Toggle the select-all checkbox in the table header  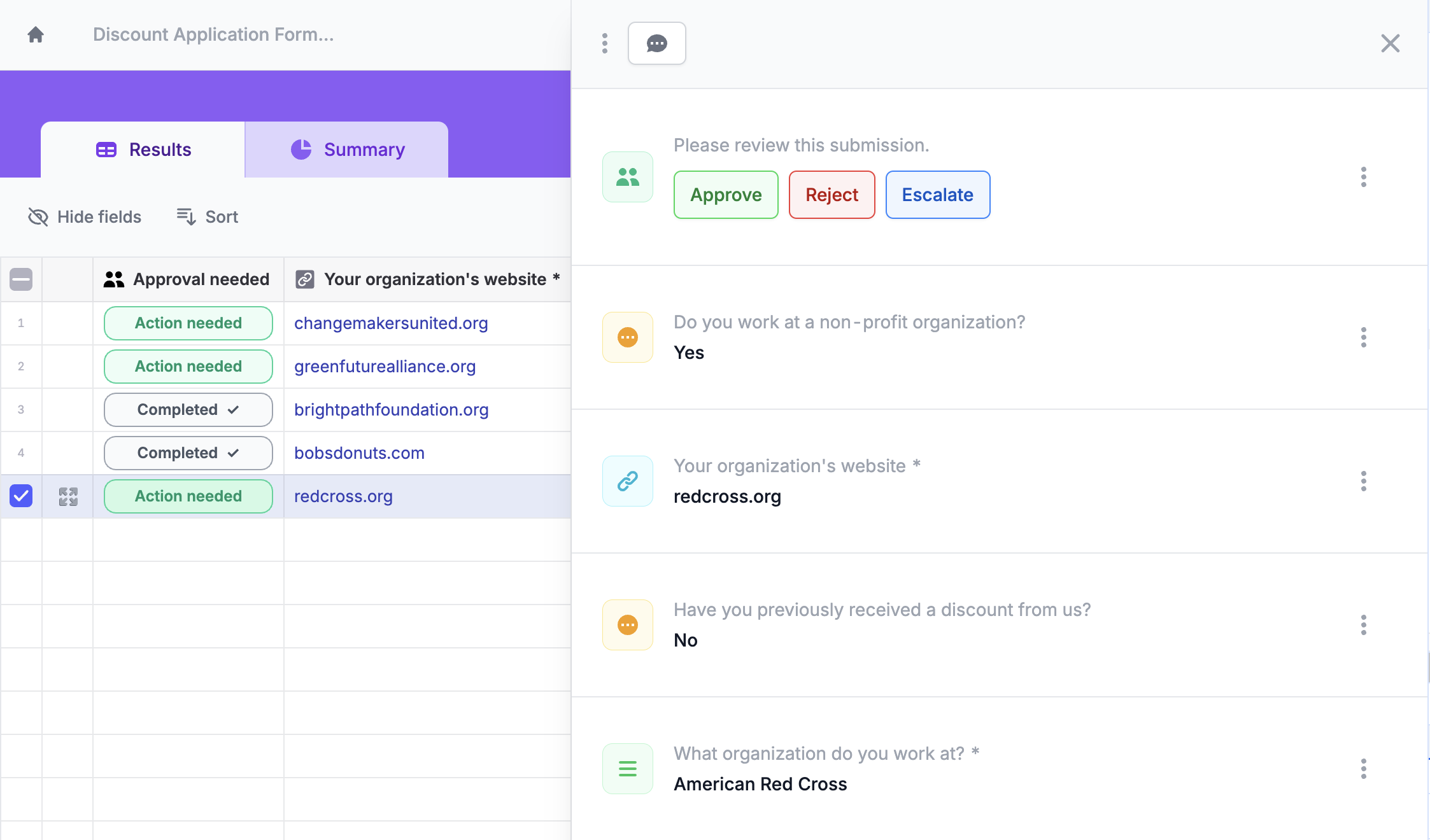pos(21,279)
